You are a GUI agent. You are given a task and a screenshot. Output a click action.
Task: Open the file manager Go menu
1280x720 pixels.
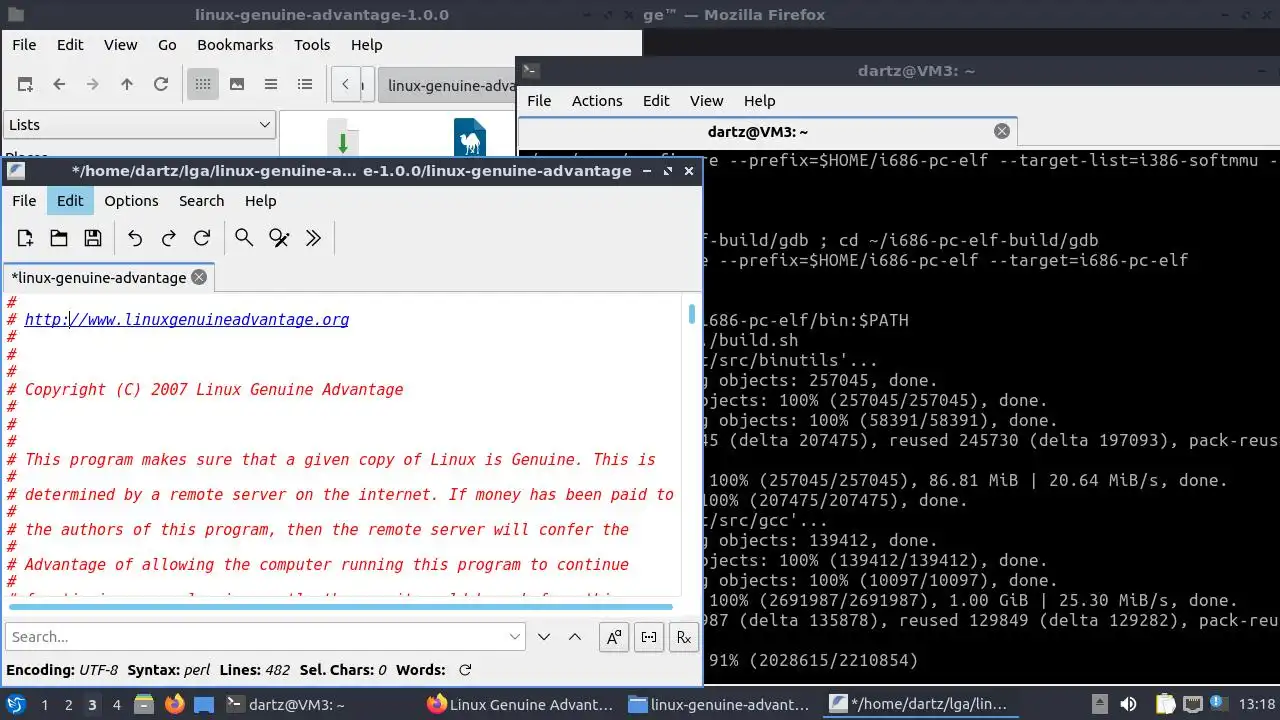(x=167, y=45)
